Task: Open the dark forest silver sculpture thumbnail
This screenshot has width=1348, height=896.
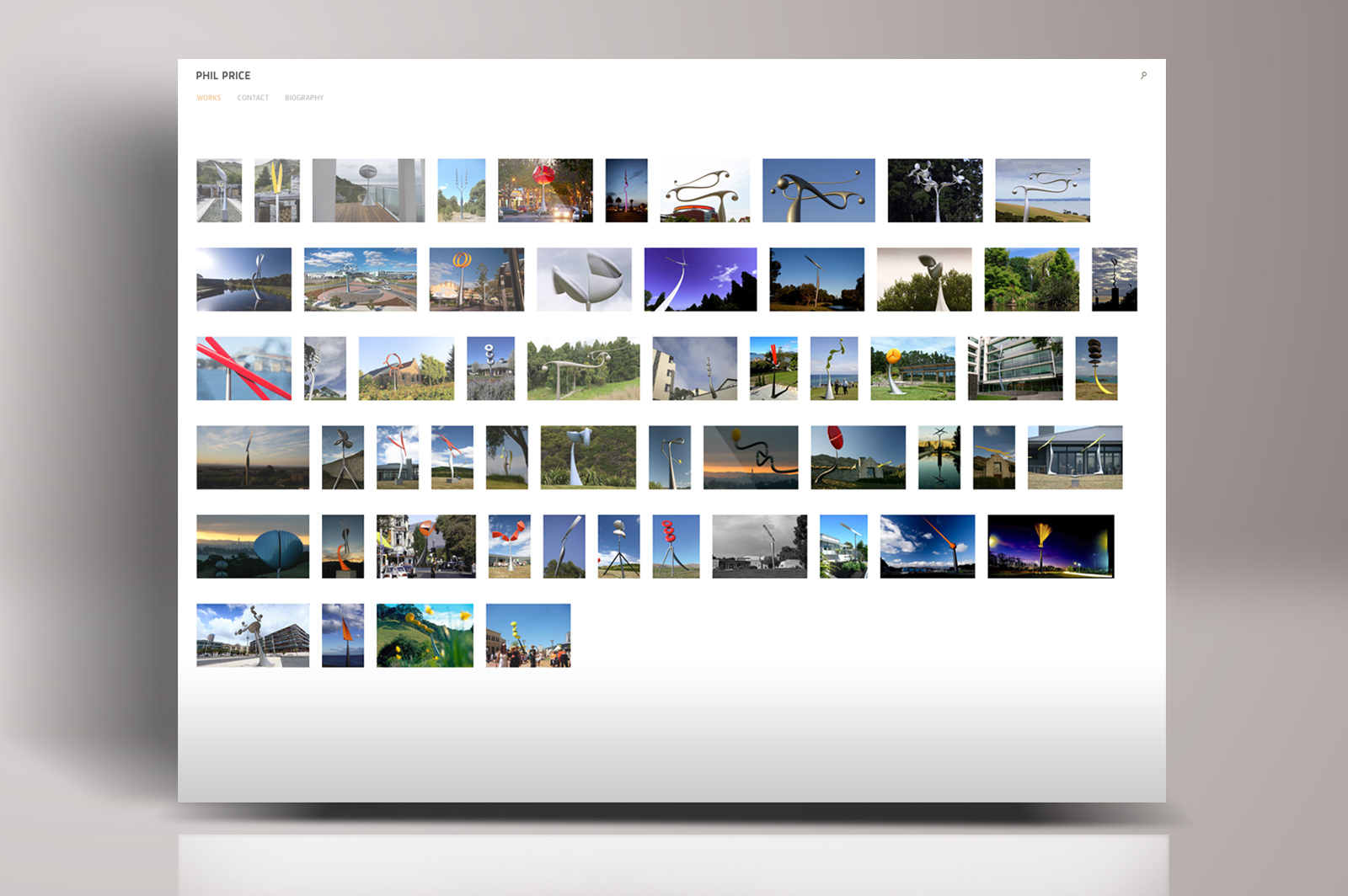Action: [x=934, y=190]
